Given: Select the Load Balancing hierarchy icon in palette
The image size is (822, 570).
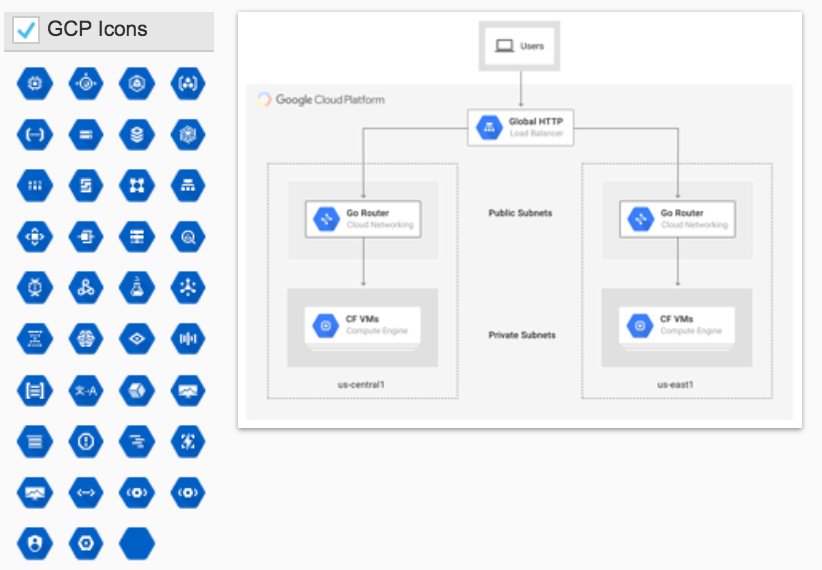Looking at the screenshot, I should (x=188, y=186).
